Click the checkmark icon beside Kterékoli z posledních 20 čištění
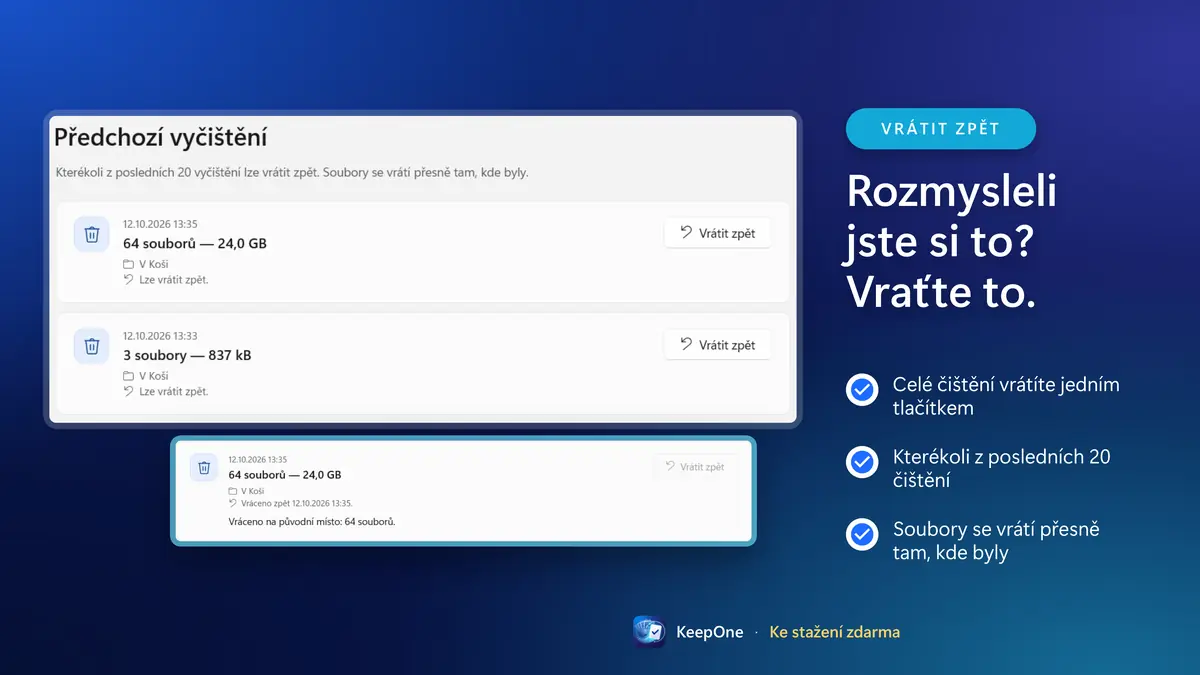This screenshot has height=675, width=1200. (x=862, y=462)
